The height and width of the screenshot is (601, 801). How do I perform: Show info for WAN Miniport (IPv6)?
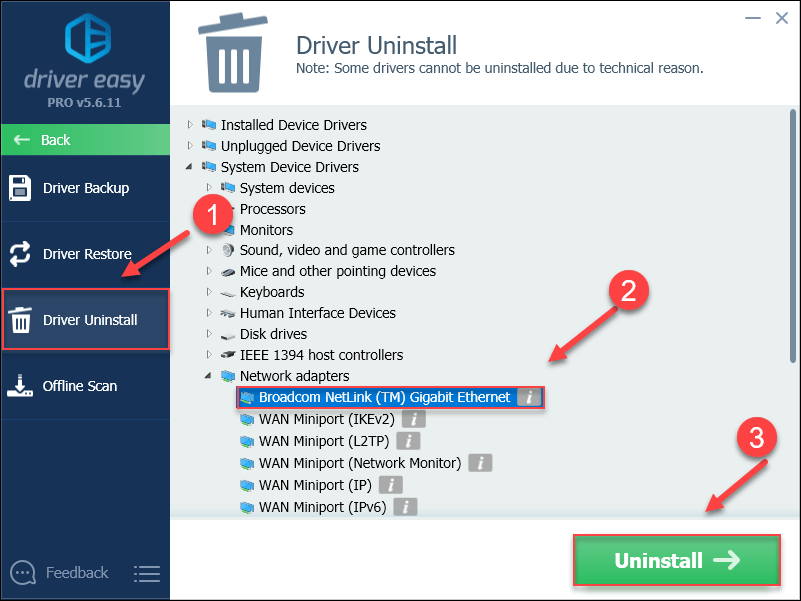tap(405, 507)
